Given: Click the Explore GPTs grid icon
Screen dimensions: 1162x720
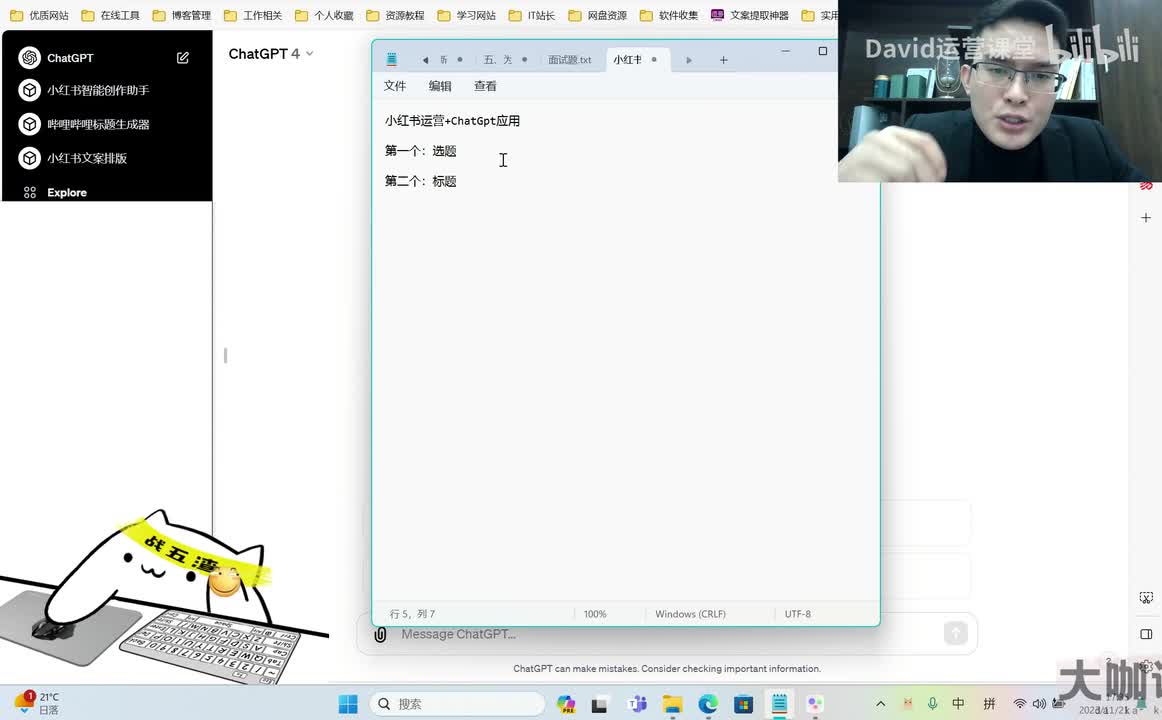Looking at the screenshot, I should [x=30, y=193].
